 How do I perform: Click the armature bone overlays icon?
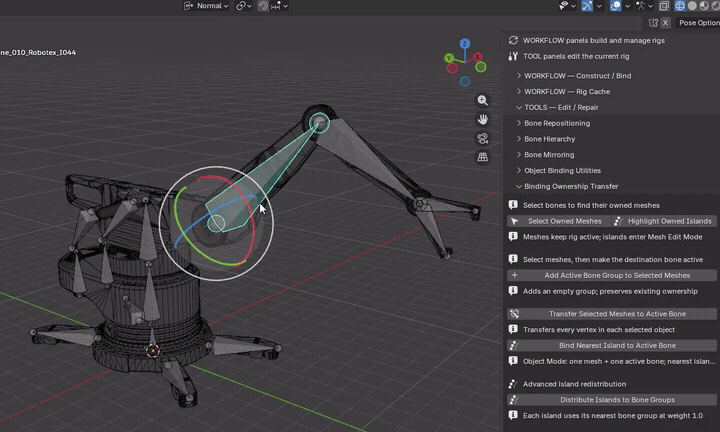tap(641, 6)
